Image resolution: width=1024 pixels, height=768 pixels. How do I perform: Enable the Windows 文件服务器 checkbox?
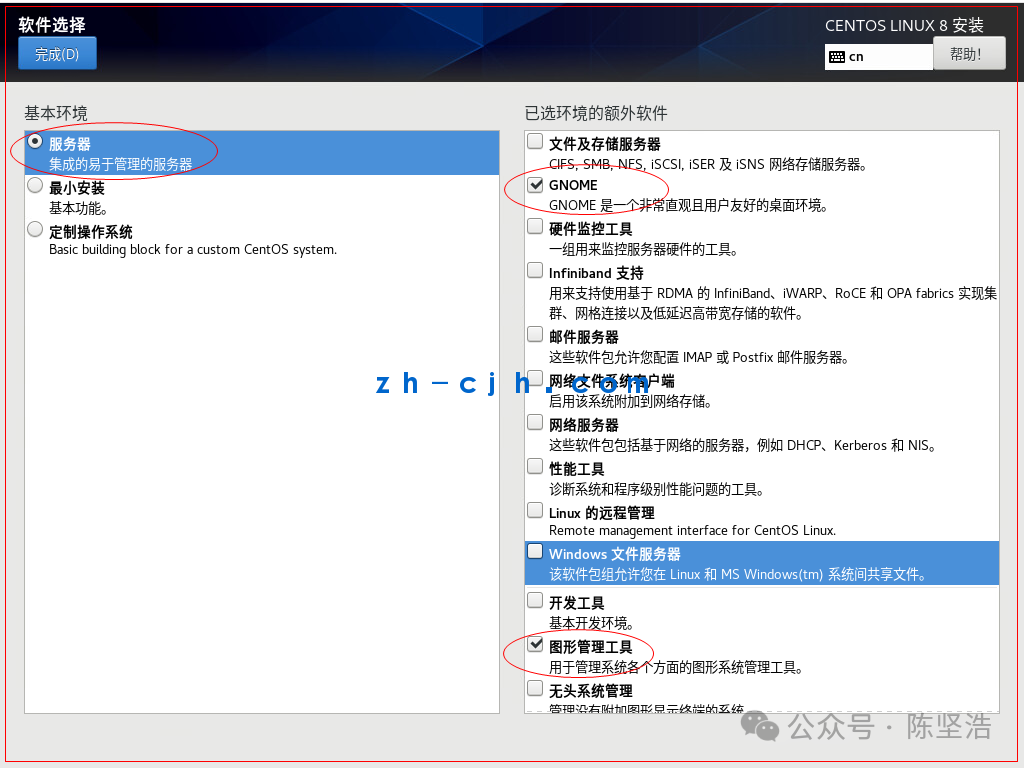click(535, 551)
